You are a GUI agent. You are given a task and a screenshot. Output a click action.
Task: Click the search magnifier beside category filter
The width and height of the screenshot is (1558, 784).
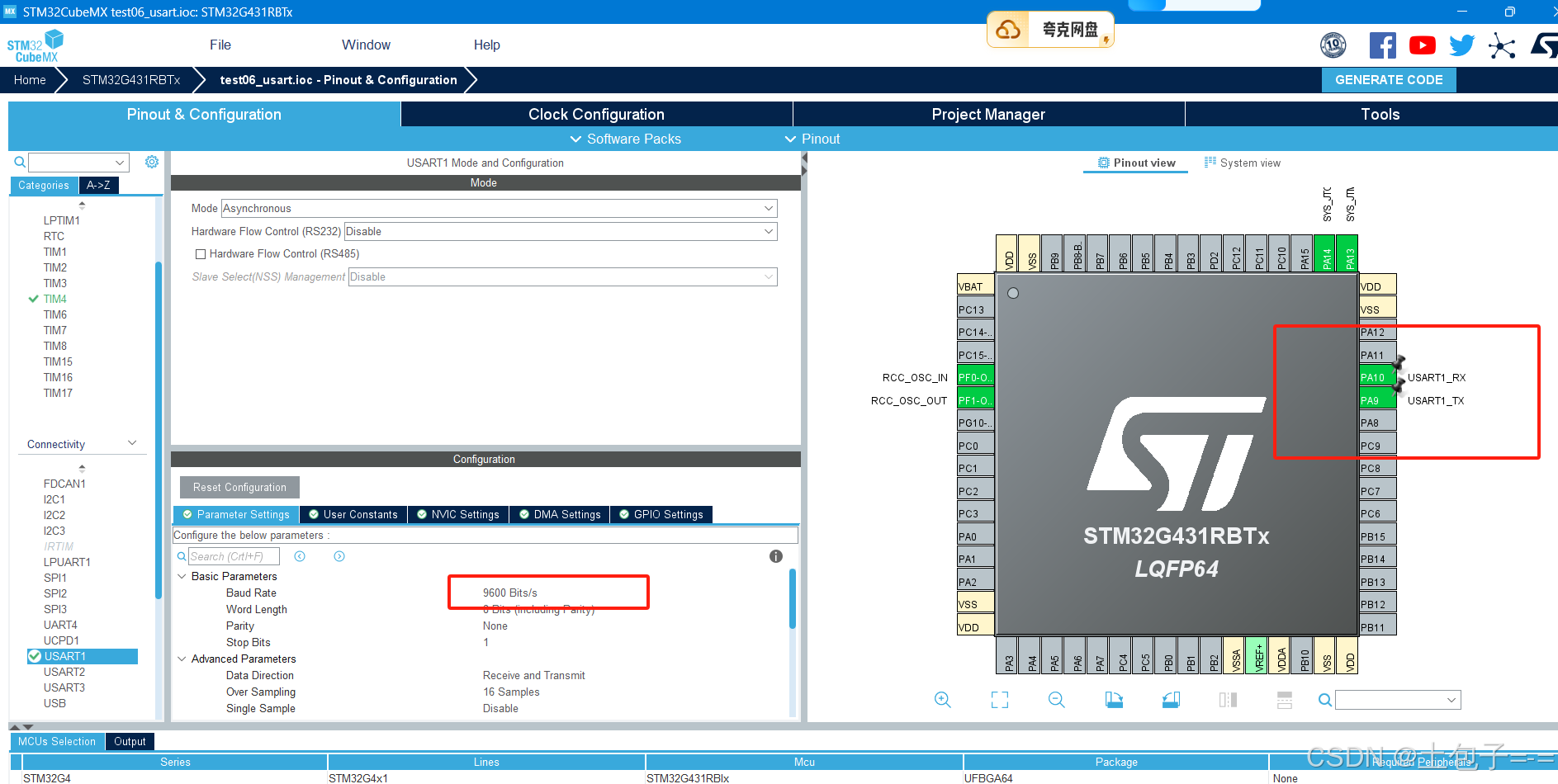point(20,162)
